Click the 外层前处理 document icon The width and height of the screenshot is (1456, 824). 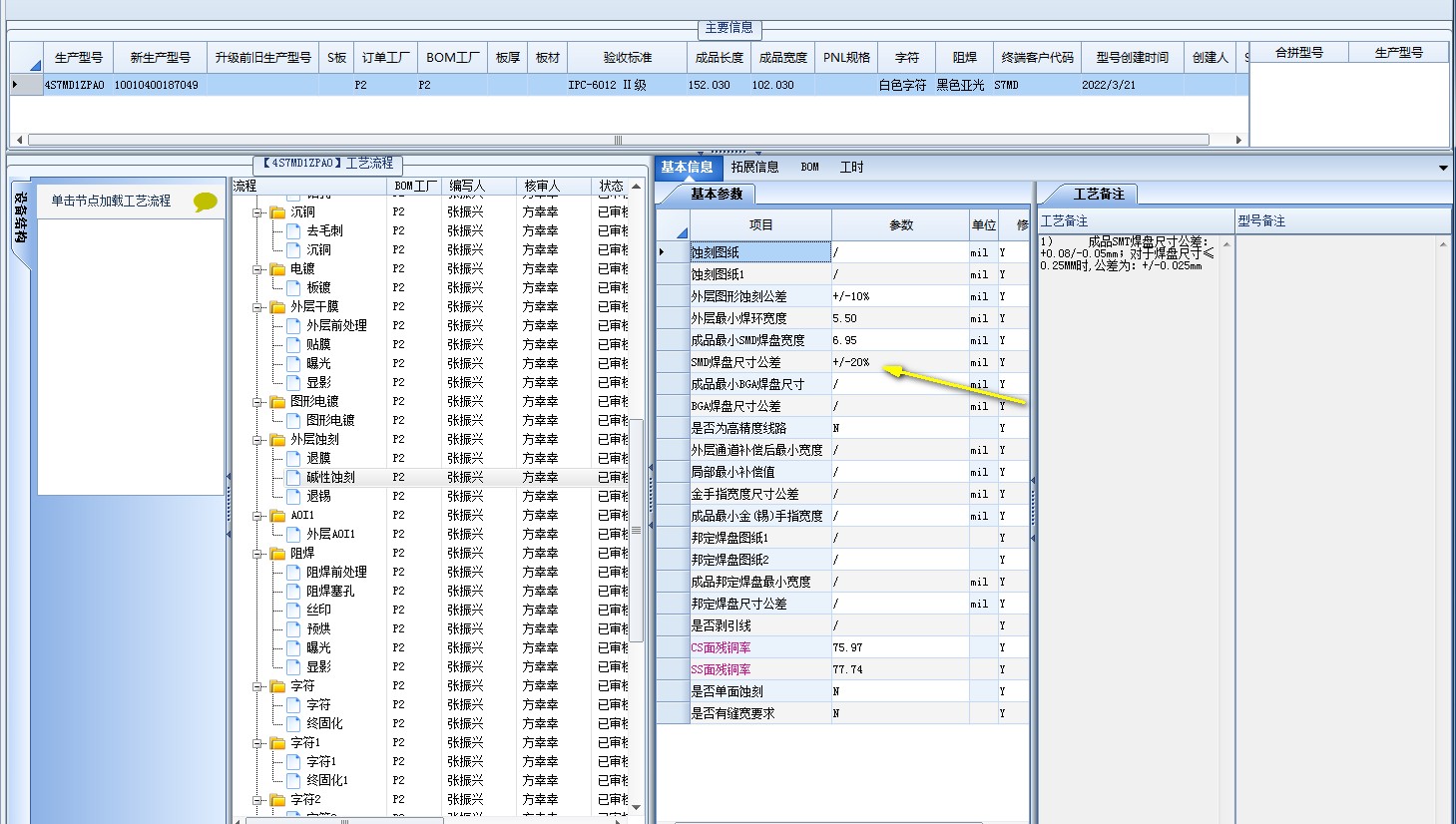293,325
